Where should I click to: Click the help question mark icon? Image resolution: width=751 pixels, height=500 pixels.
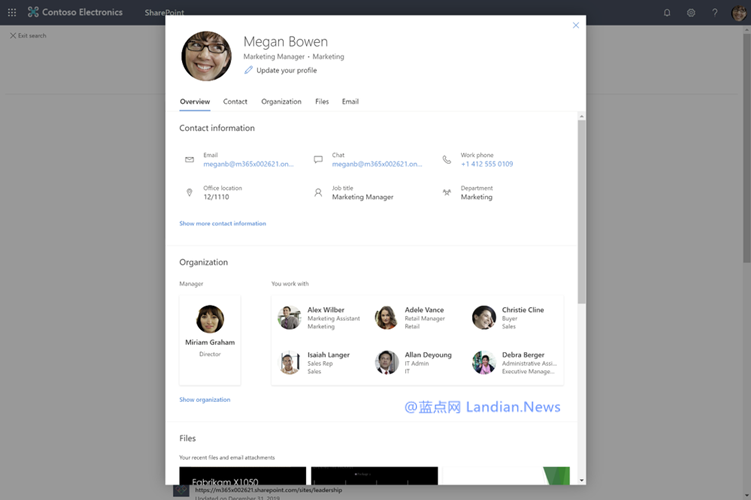tap(714, 13)
